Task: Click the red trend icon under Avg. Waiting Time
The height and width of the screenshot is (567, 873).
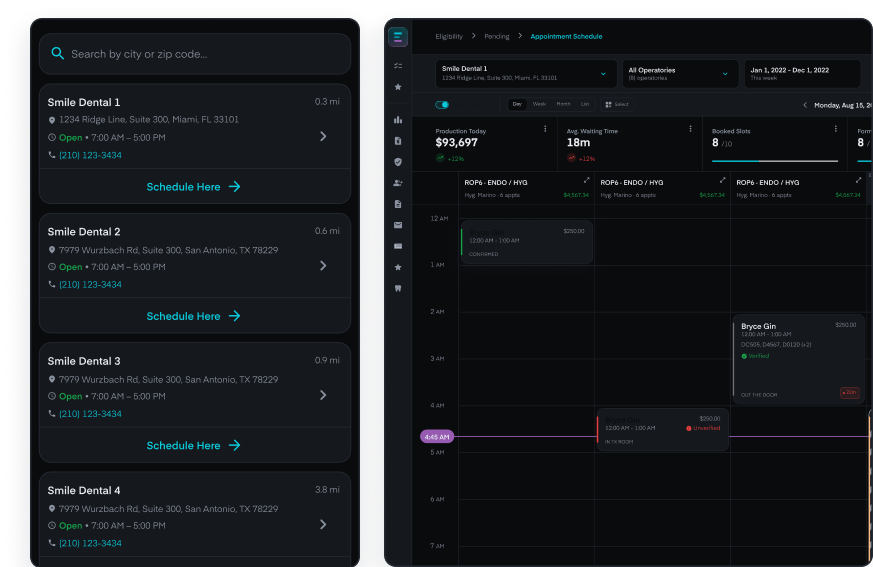Action: pyautogui.click(x=571, y=158)
